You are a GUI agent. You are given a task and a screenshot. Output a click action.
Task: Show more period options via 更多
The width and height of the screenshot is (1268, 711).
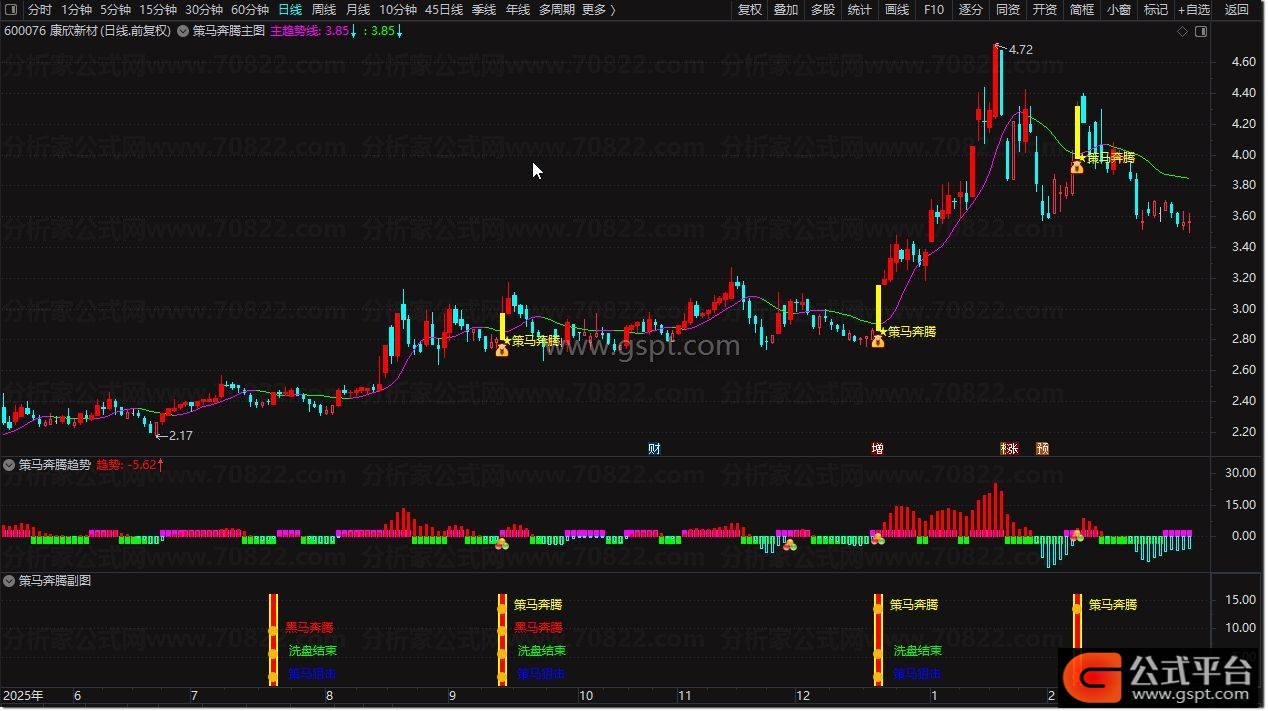[x=598, y=10]
